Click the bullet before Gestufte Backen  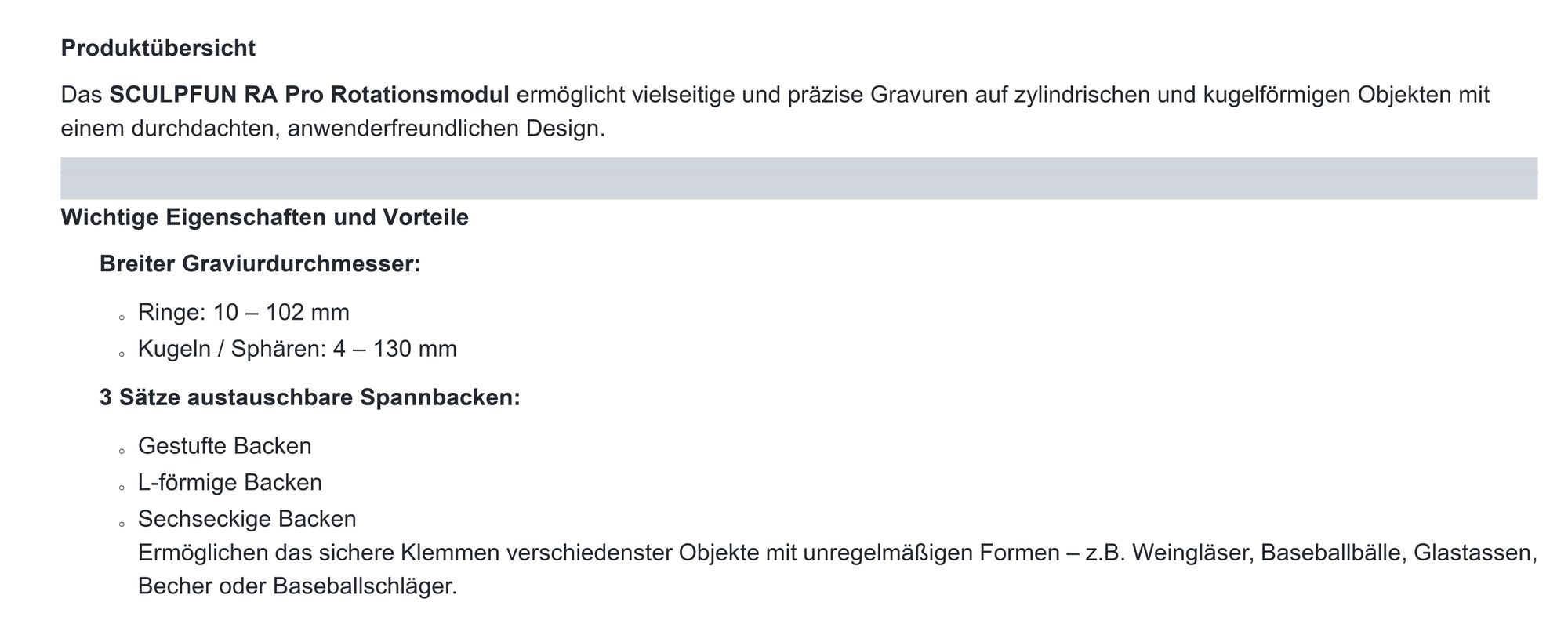122,452
